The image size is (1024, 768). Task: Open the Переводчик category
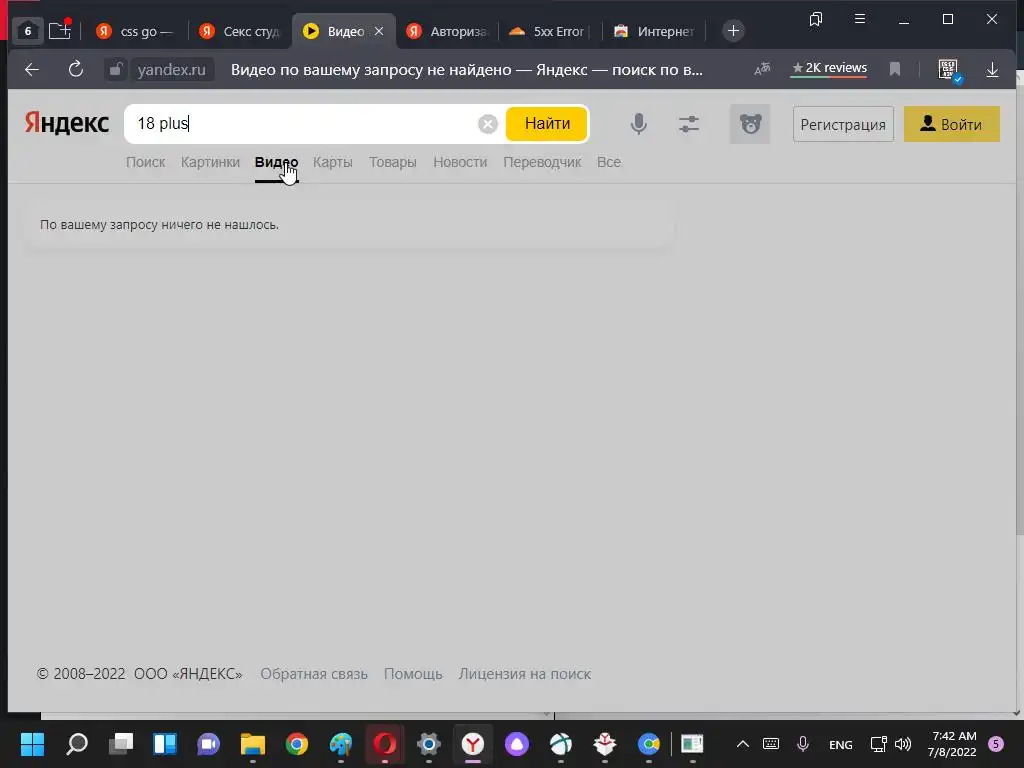point(542,162)
